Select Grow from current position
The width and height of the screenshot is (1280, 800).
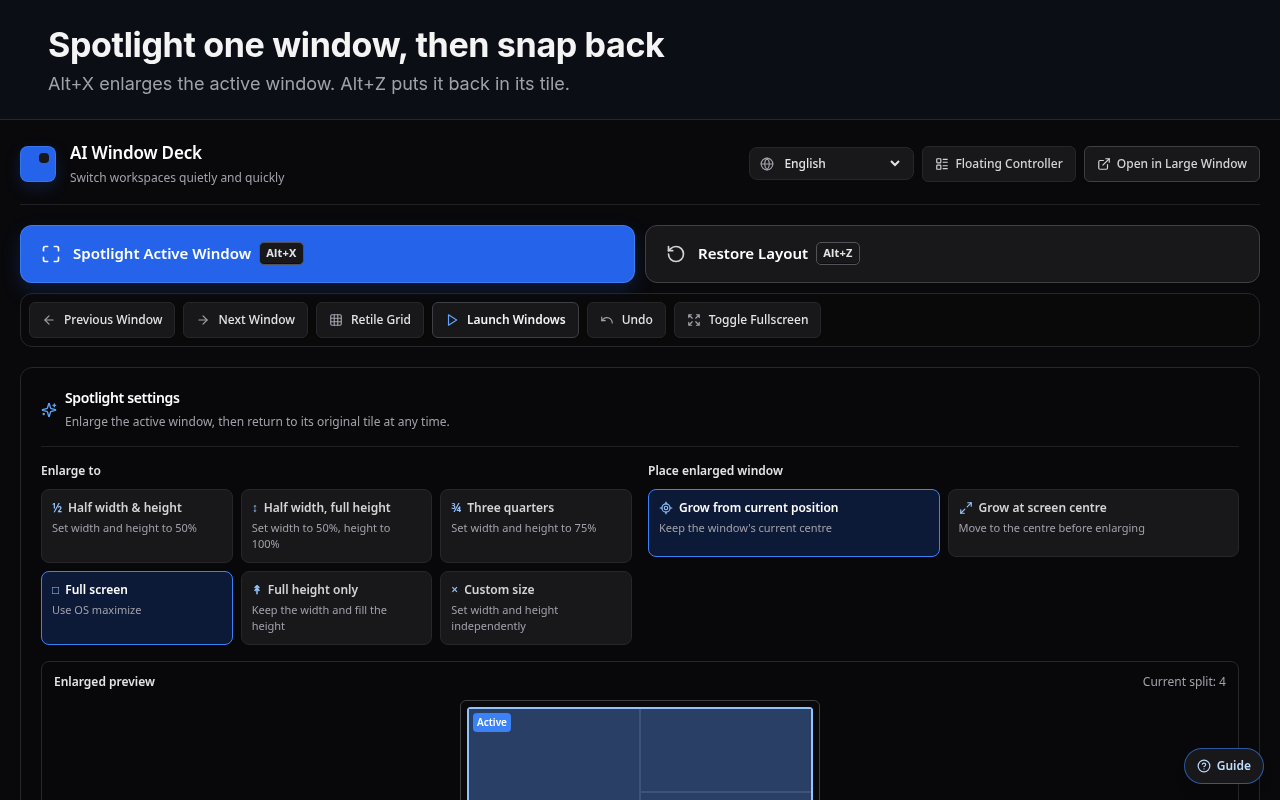[794, 523]
